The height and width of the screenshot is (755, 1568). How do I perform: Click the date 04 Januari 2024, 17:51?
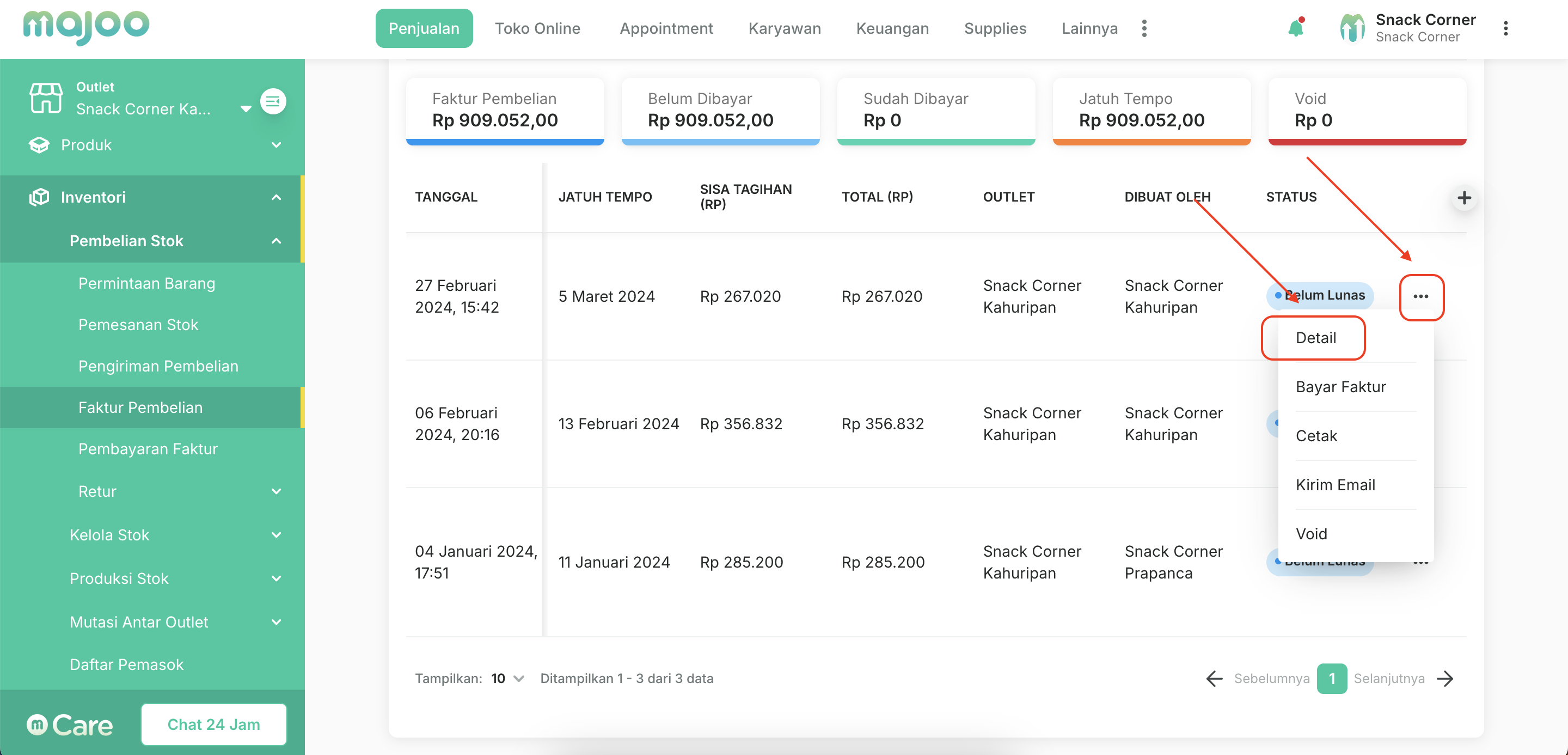tap(476, 562)
